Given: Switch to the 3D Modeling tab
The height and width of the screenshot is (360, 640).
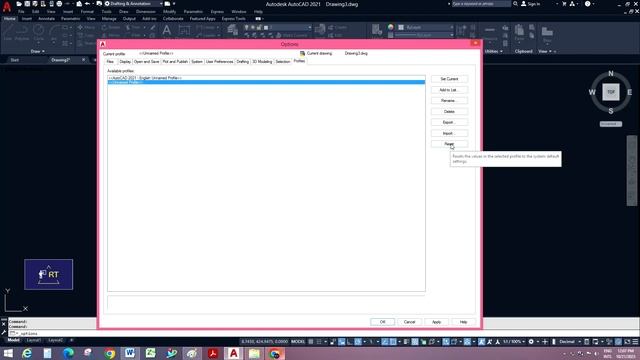Looking at the screenshot, I should (x=262, y=62).
